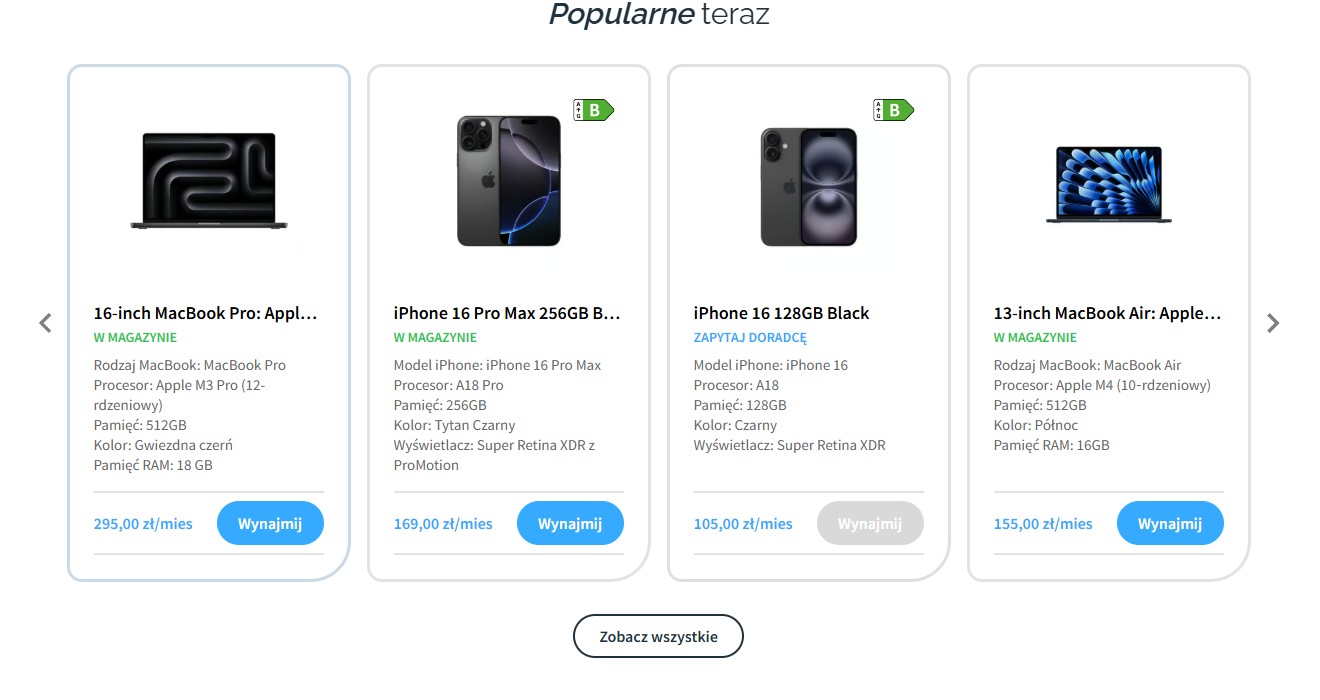Viewport: 1320px width, 700px height.
Task: Open the 16-inch MacBook Pro title link
Action: pyautogui.click(x=206, y=313)
